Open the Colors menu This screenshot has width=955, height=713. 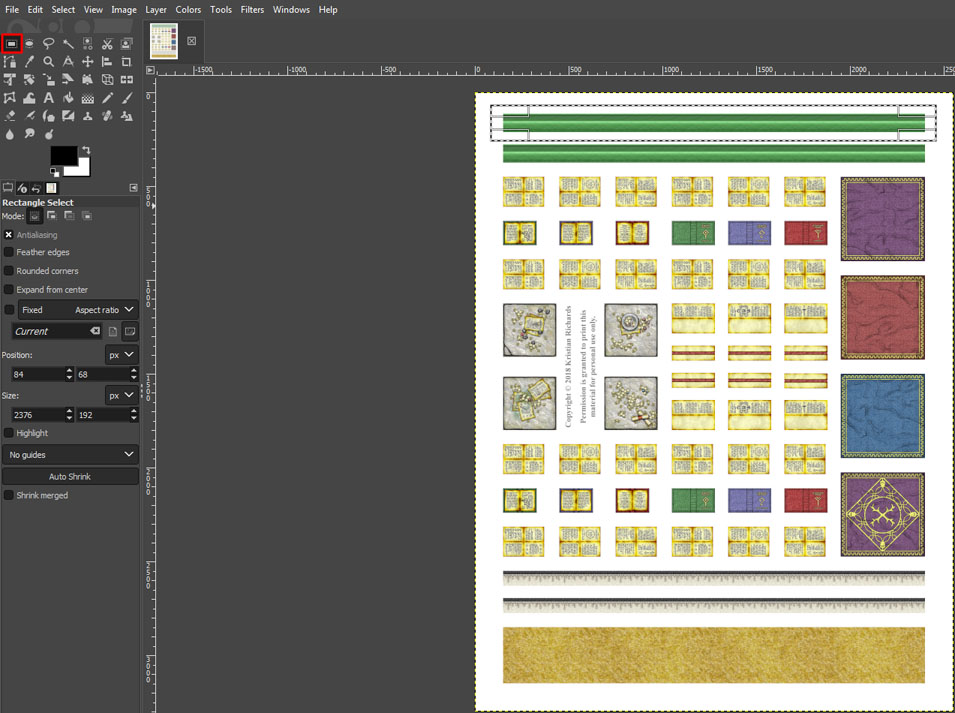pyautogui.click(x=188, y=9)
